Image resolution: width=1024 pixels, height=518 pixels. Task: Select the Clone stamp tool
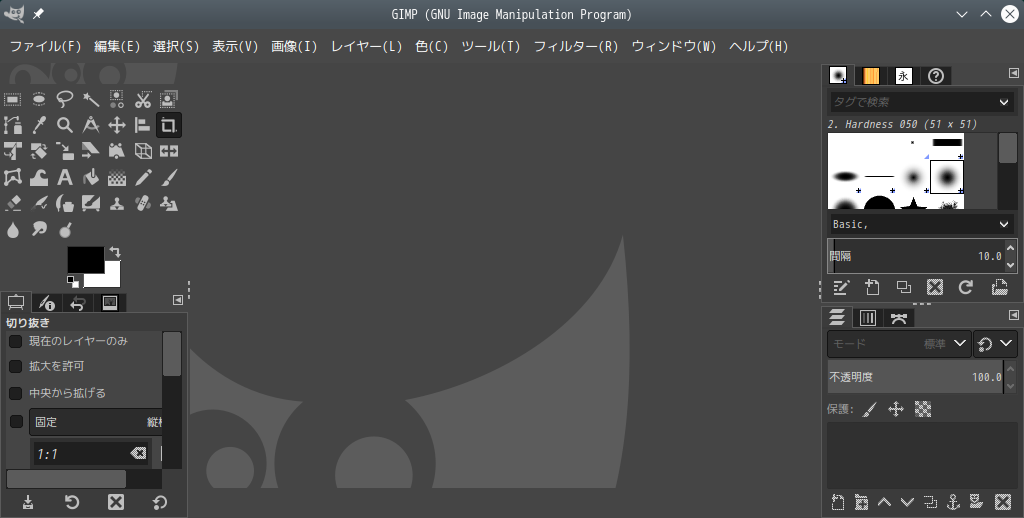tap(117, 204)
